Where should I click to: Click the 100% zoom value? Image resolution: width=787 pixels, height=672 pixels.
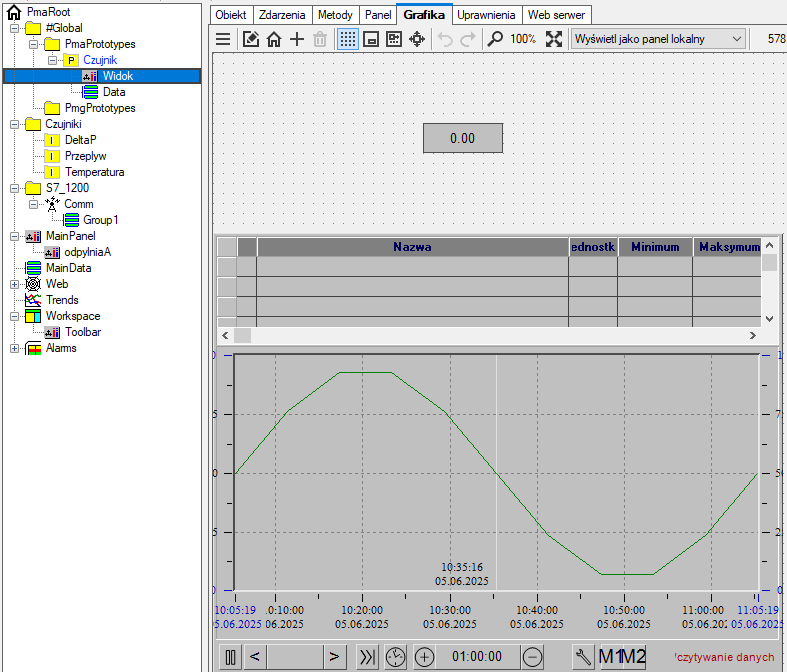point(523,39)
